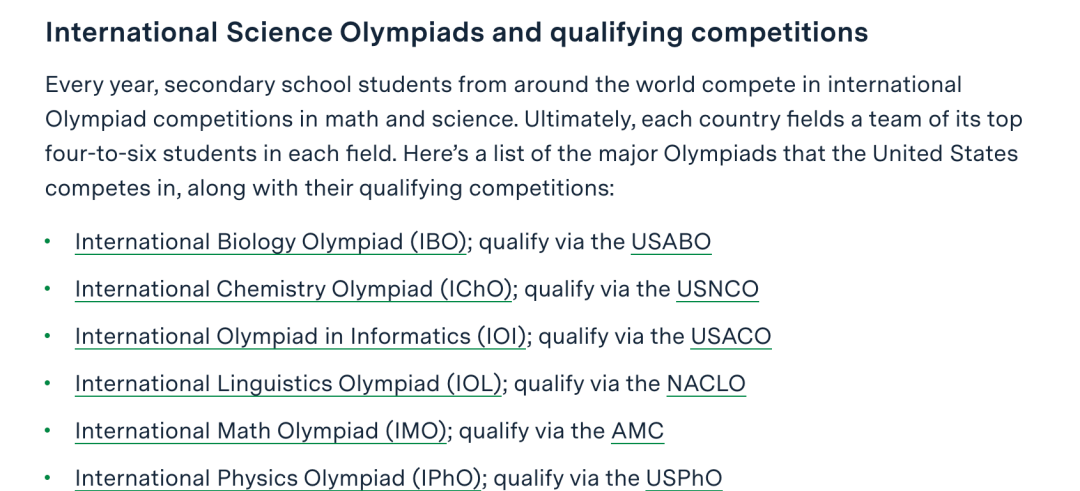This screenshot has width=1080, height=491.
Task: Open the International Chemistry Olympiad (IChO) link
Action: pyautogui.click(x=293, y=289)
